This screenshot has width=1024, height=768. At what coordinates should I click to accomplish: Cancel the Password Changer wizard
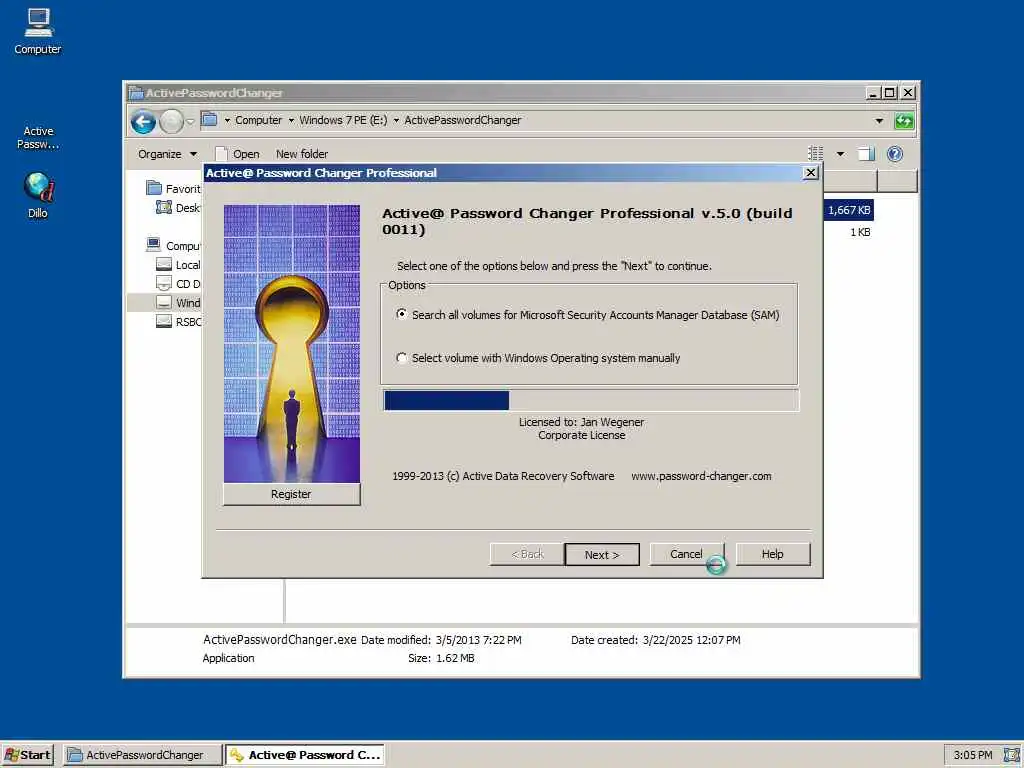pos(686,554)
